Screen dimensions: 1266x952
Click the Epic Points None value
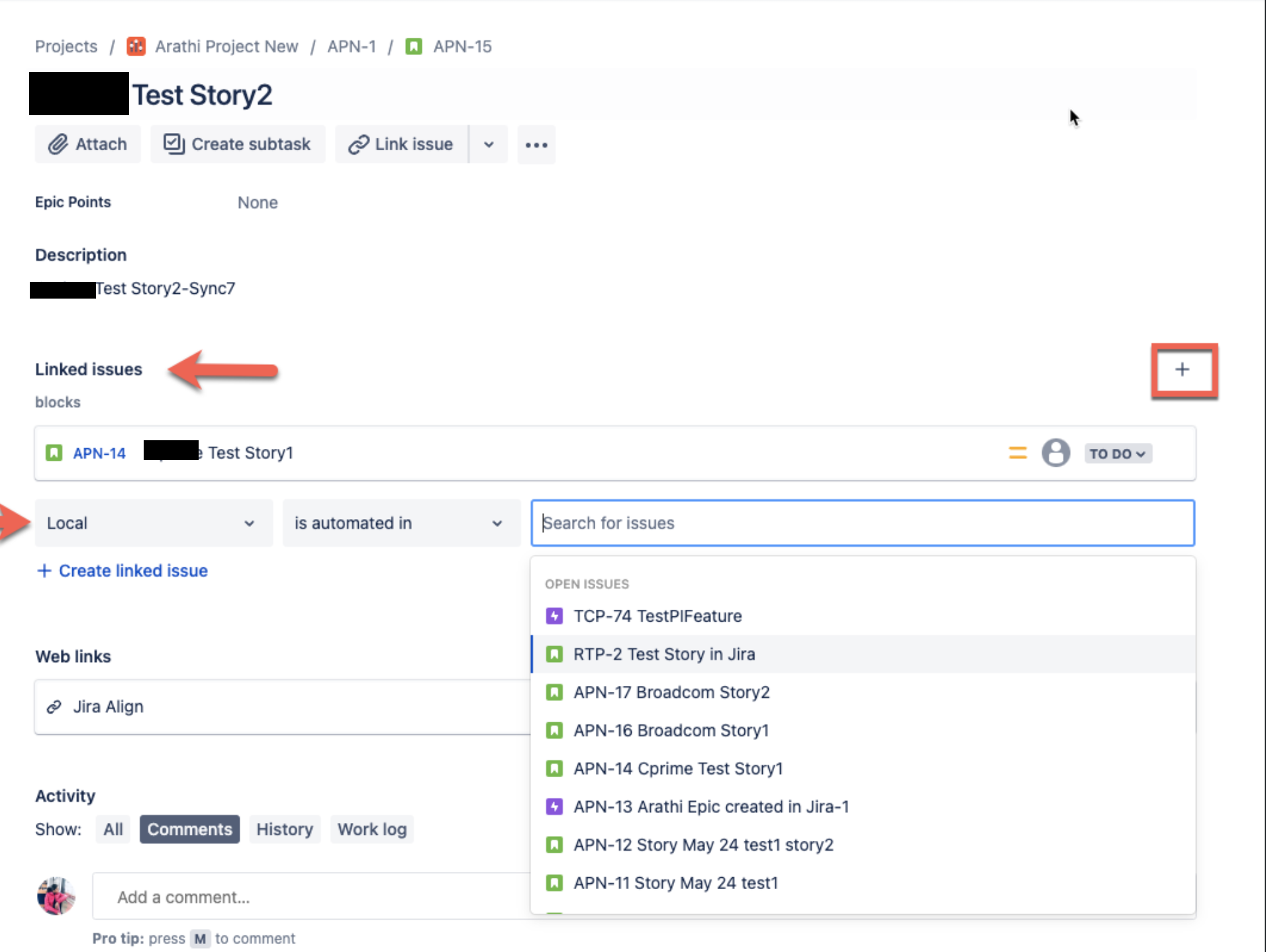click(x=258, y=203)
